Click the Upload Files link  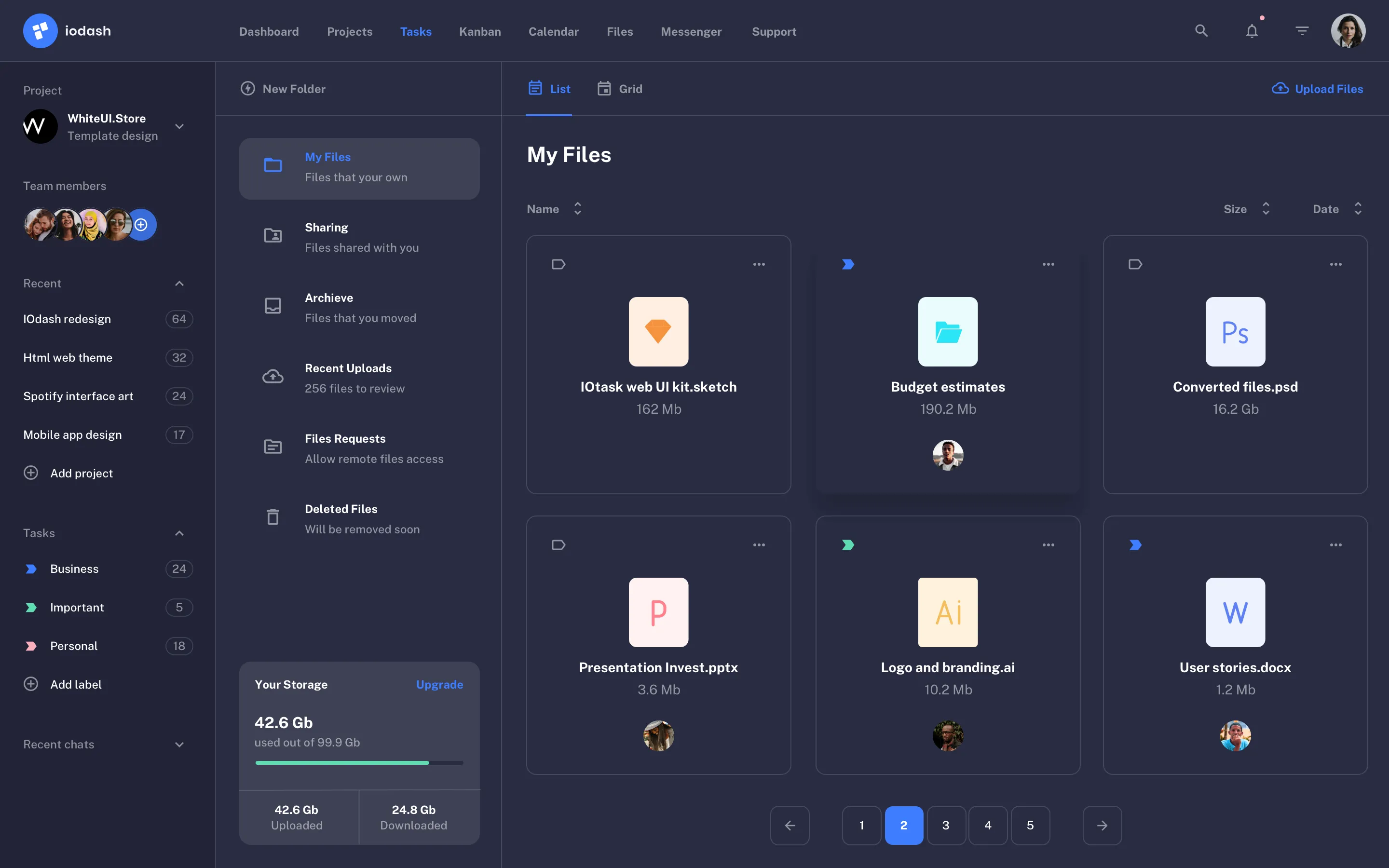click(1317, 88)
